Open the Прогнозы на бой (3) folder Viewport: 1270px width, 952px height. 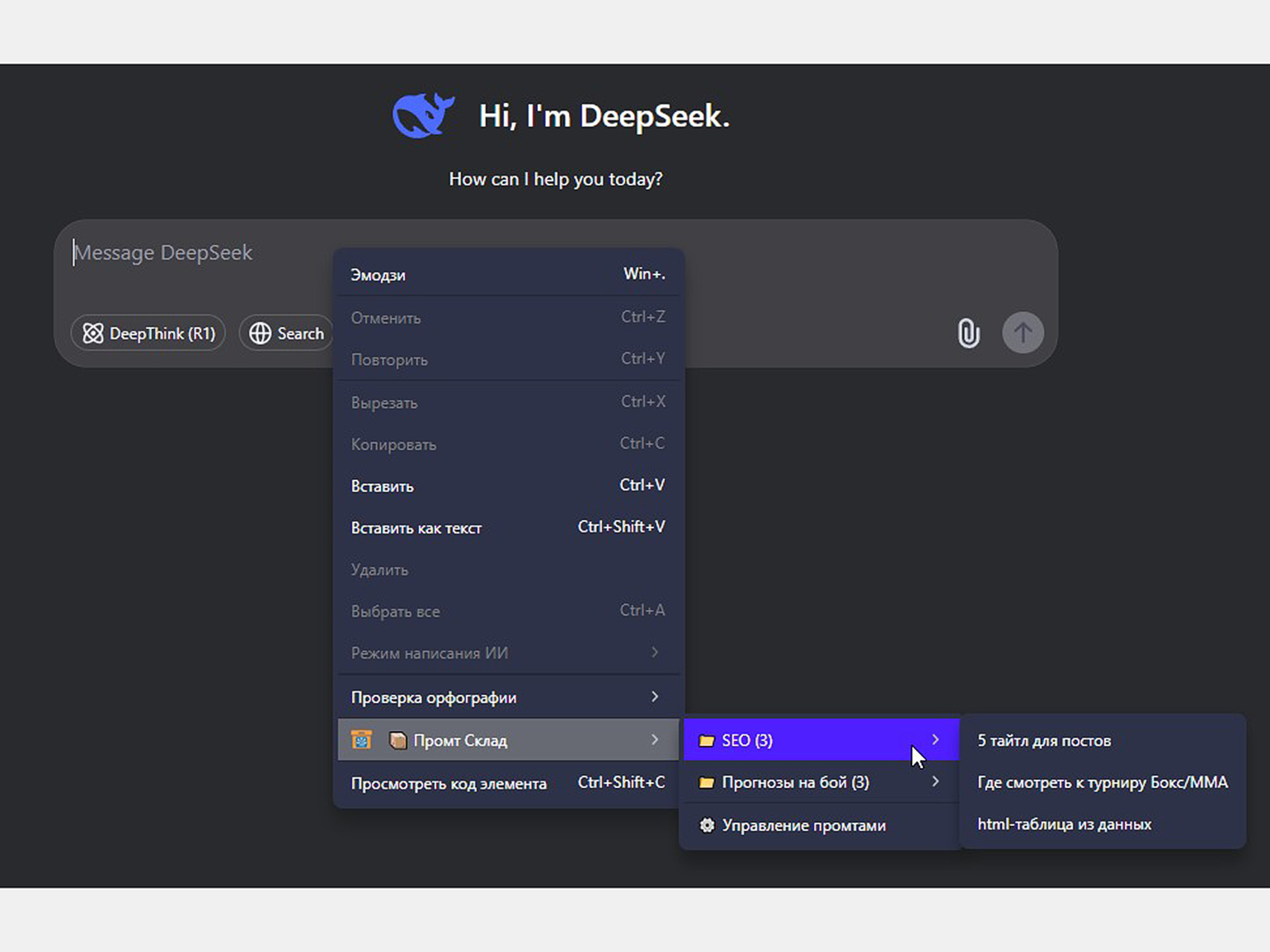tap(821, 782)
